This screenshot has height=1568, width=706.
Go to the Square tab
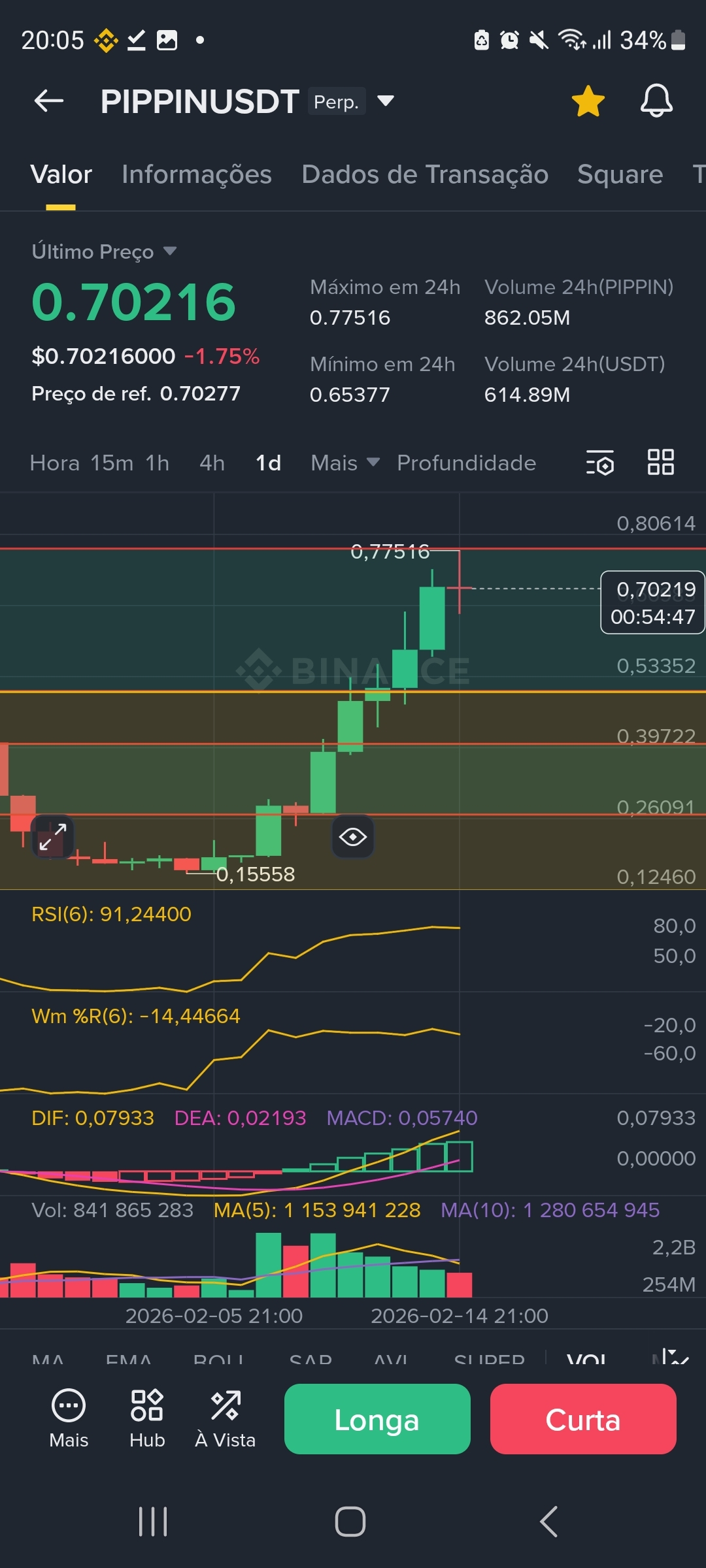[x=620, y=175]
